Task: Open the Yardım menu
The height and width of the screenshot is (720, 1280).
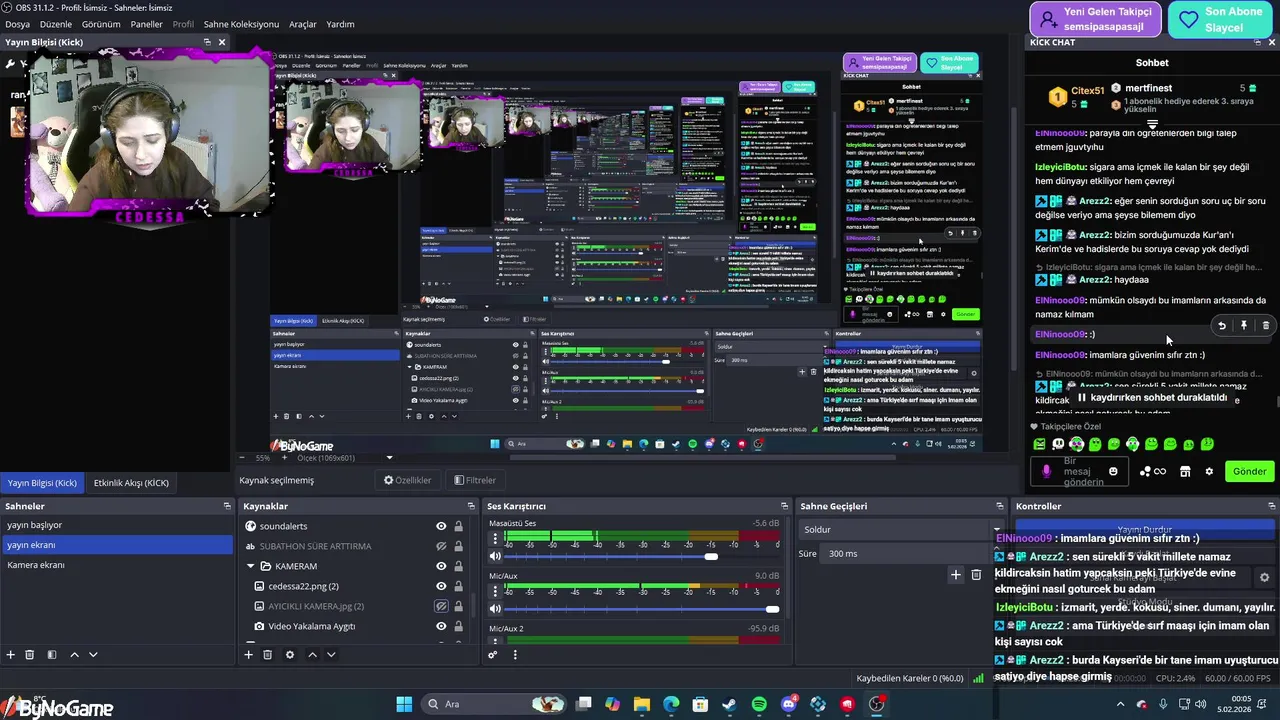Action: [x=340, y=24]
